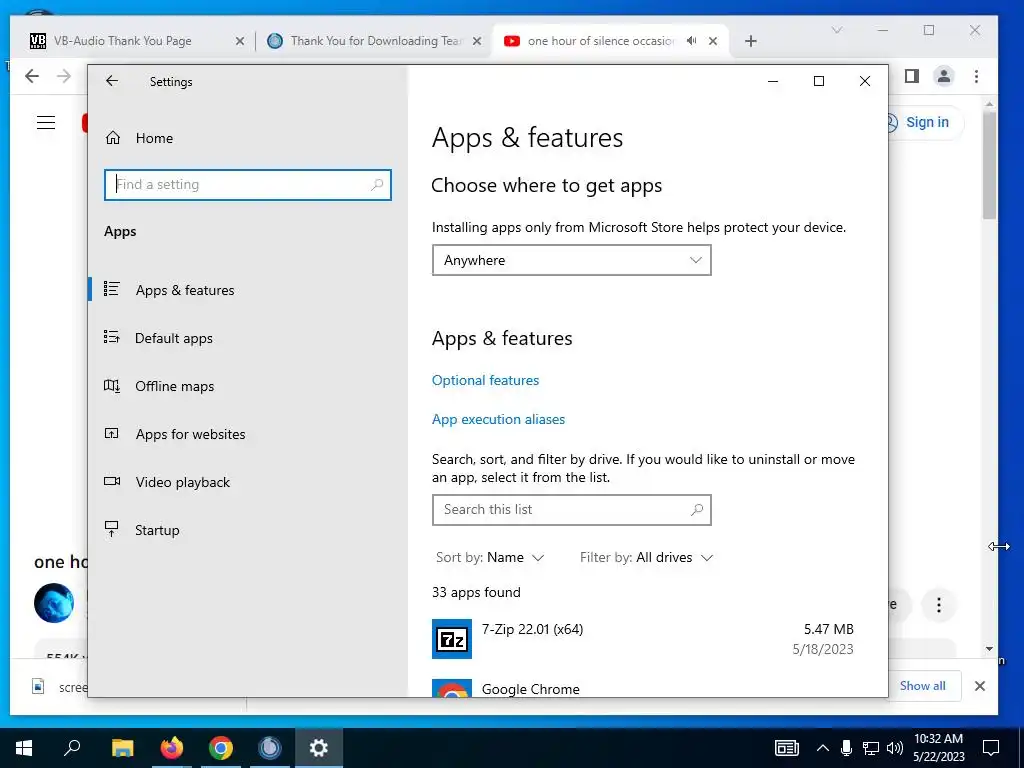Click Show all downloads in Chrome
Image resolution: width=1024 pixels, height=768 pixels.
pos(922,686)
